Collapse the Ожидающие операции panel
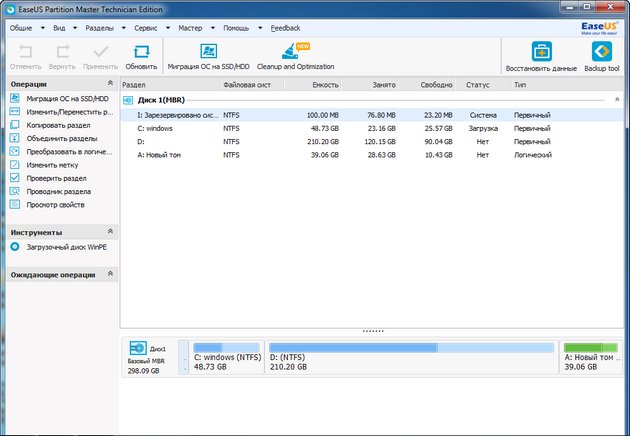The height and width of the screenshot is (436, 630). [x=110, y=274]
